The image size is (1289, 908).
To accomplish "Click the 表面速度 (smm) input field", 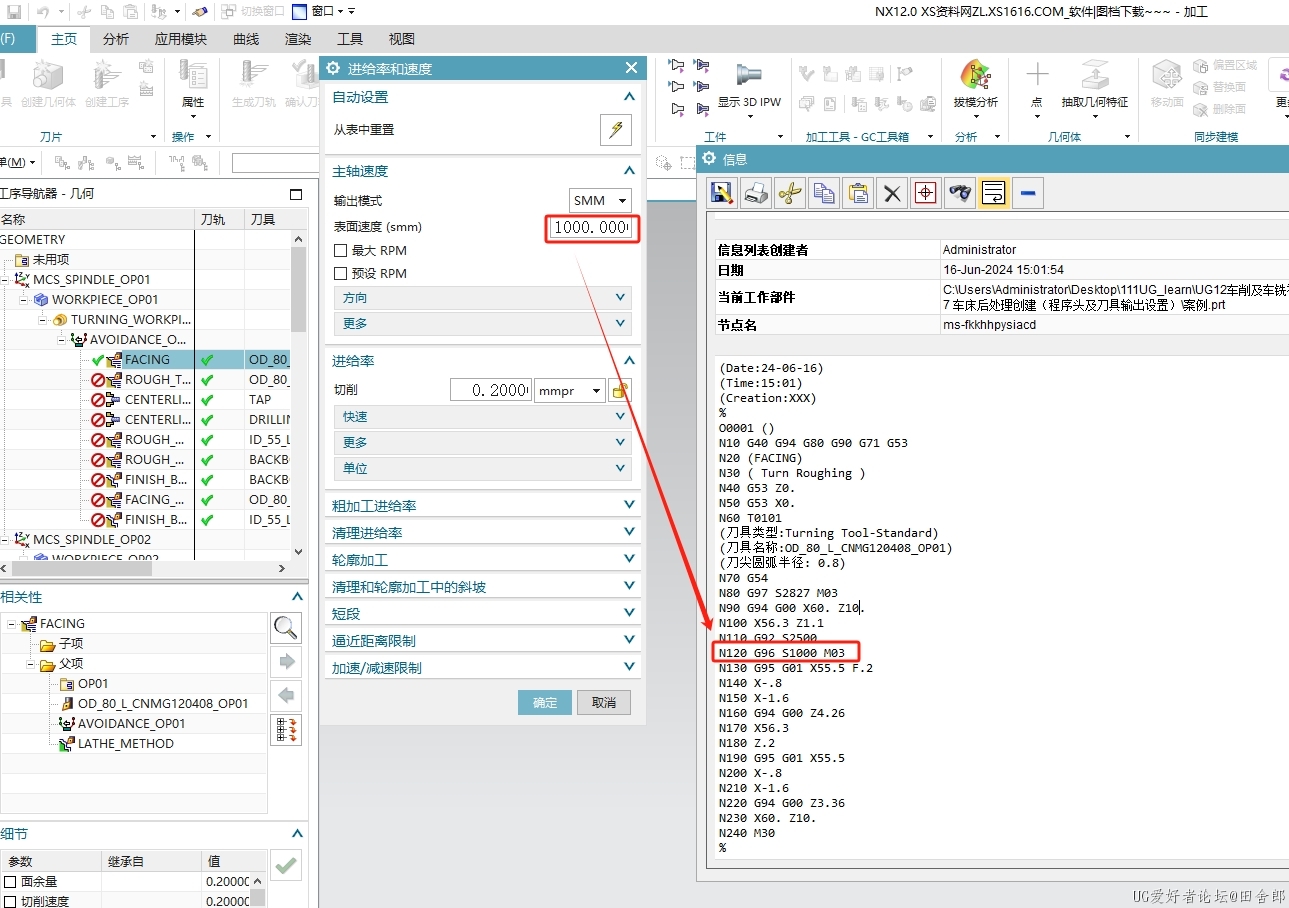I will click(x=592, y=228).
